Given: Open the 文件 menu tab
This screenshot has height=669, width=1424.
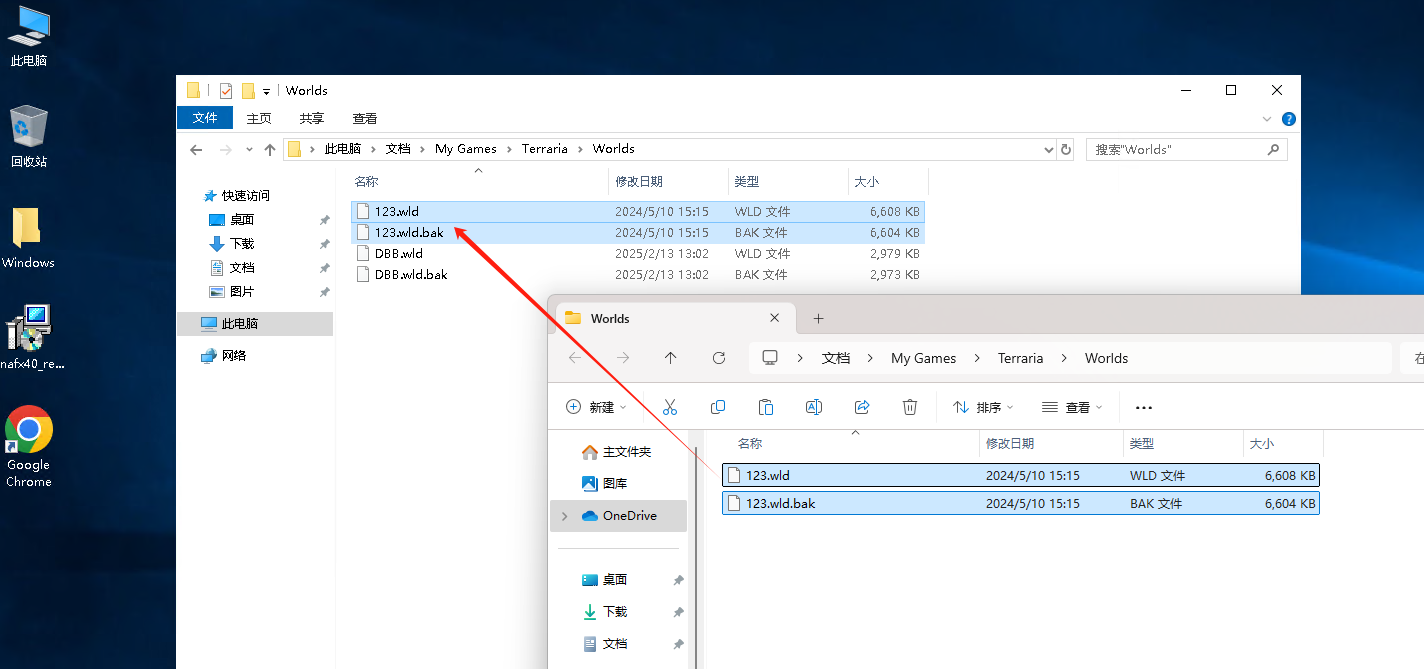Looking at the screenshot, I should [x=205, y=118].
